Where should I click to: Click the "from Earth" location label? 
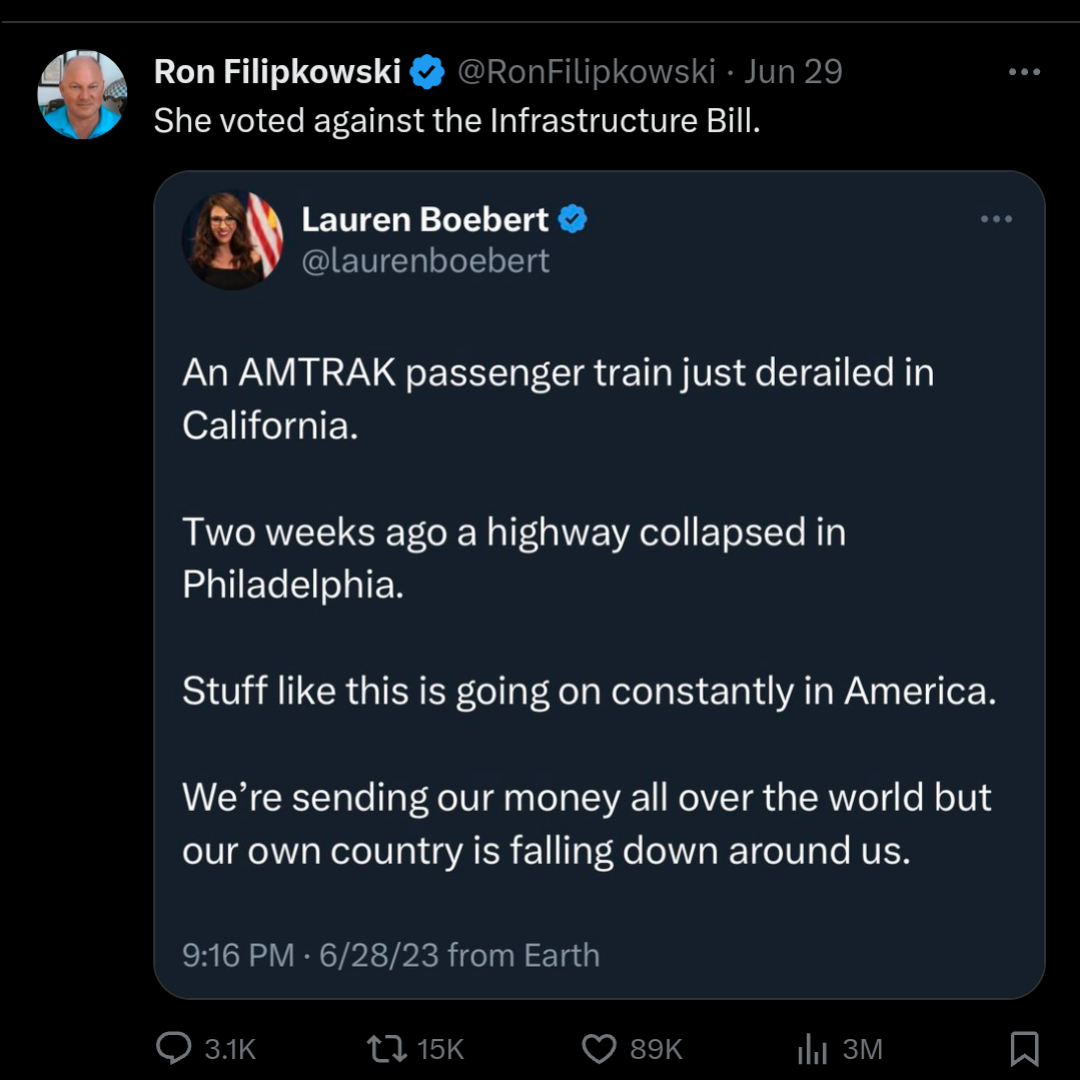[x=524, y=955]
